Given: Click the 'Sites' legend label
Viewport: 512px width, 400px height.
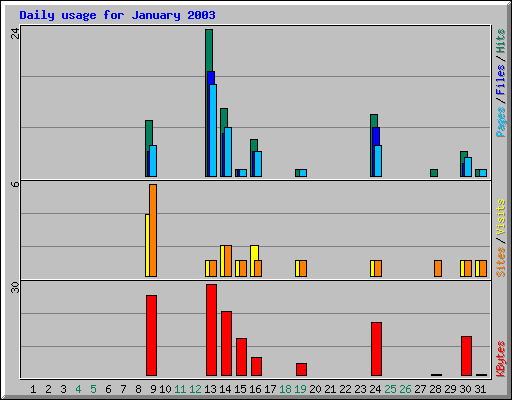Looking at the screenshot, I should coord(500,262).
